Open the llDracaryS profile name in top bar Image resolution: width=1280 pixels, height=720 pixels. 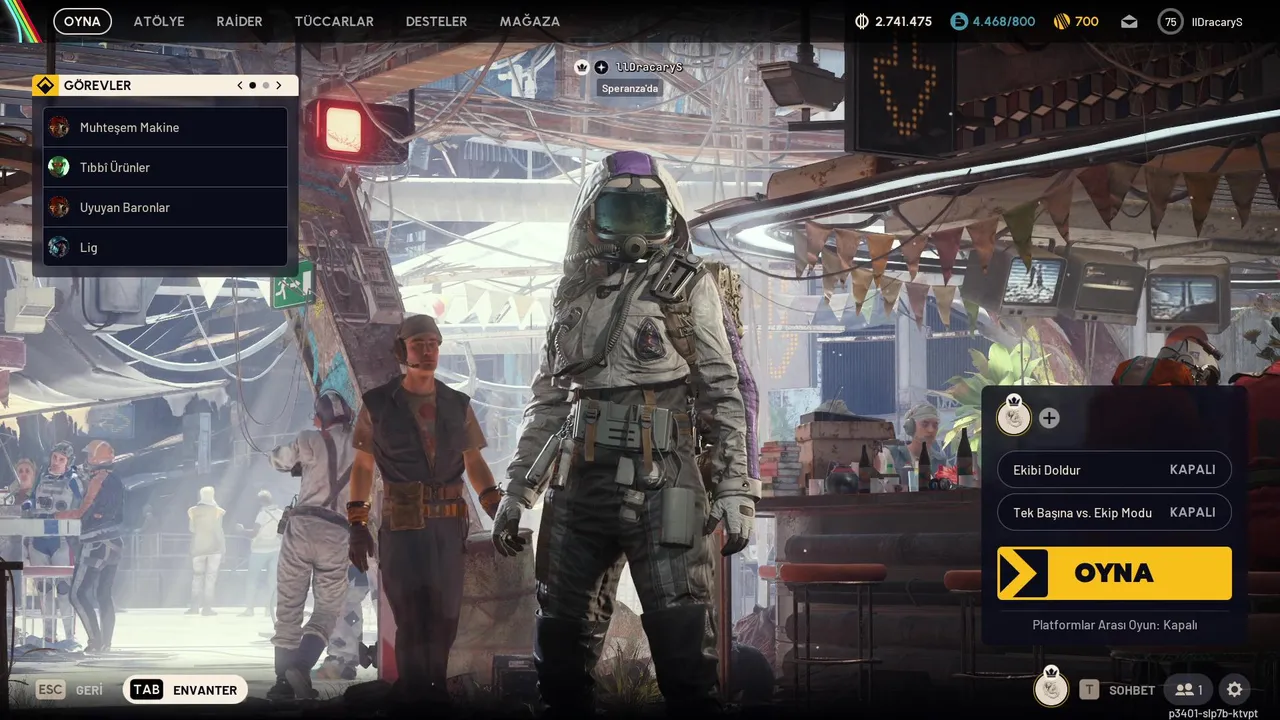(1217, 21)
